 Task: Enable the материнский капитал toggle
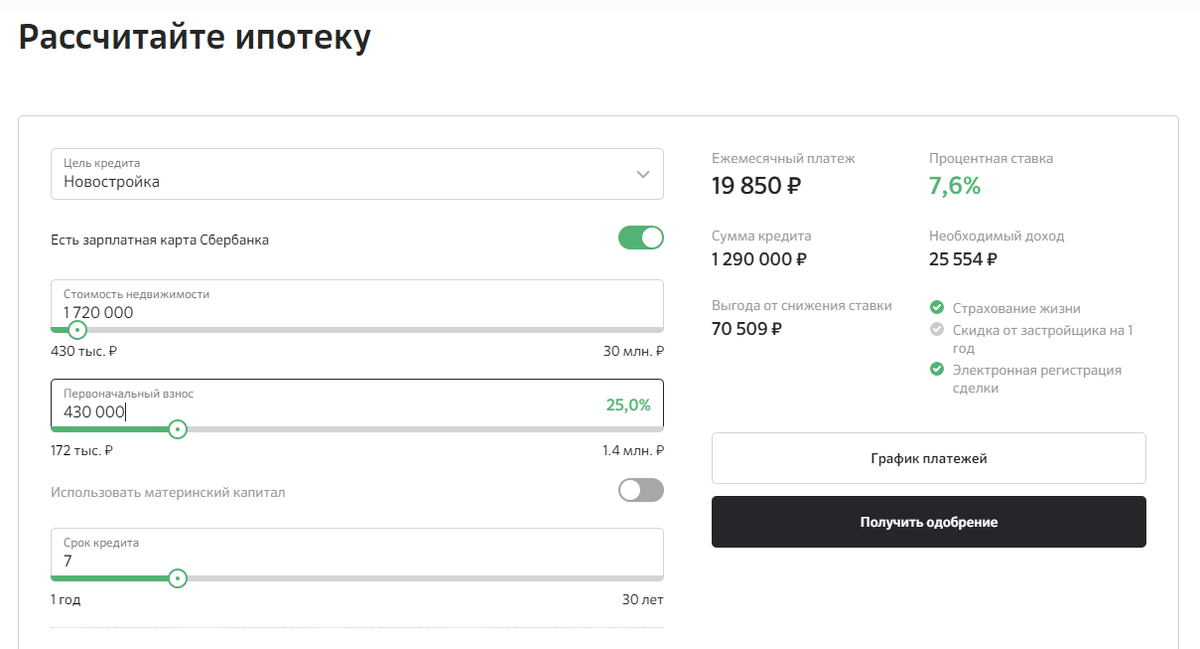click(x=641, y=490)
